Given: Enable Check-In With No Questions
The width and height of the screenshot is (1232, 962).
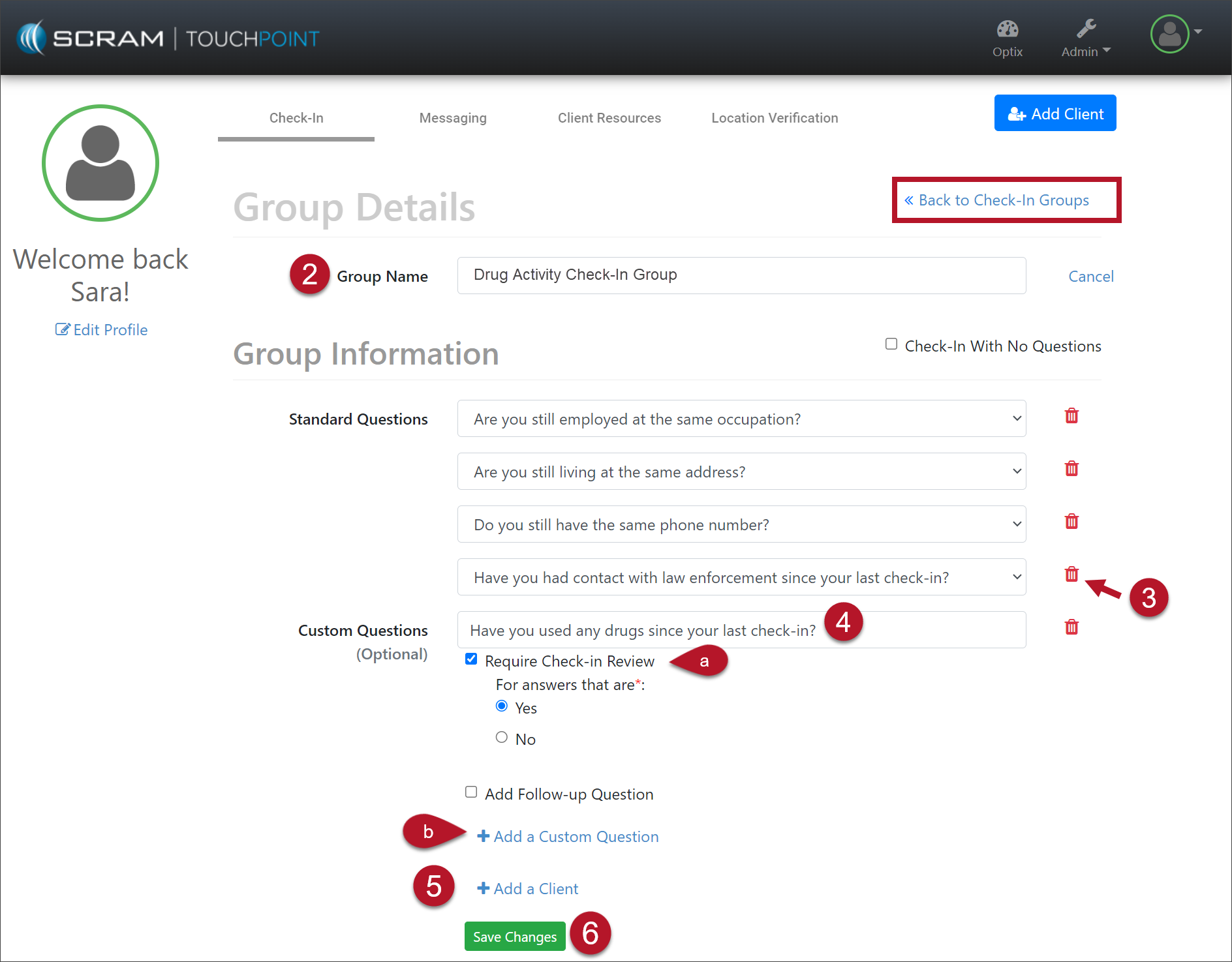Looking at the screenshot, I should [x=891, y=344].
